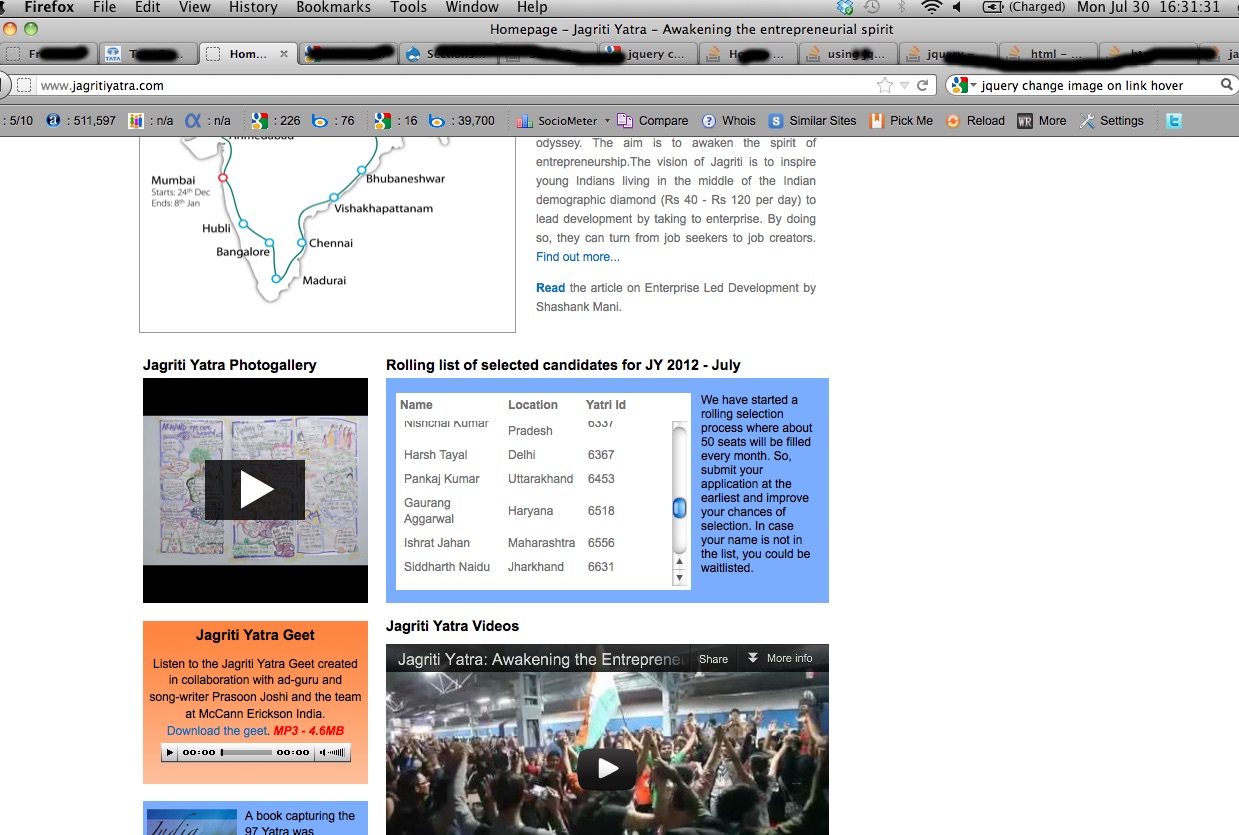Open the search engine selector dropdown
This screenshot has height=835, width=1239.
pyautogui.click(x=964, y=85)
